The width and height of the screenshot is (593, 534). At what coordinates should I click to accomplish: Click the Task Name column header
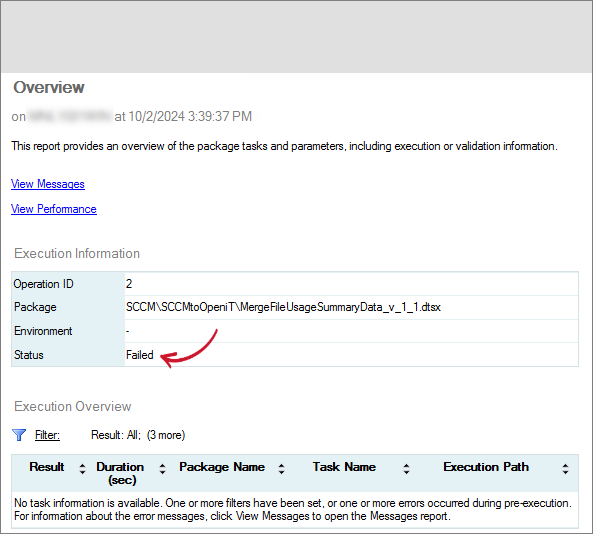click(344, 467)
